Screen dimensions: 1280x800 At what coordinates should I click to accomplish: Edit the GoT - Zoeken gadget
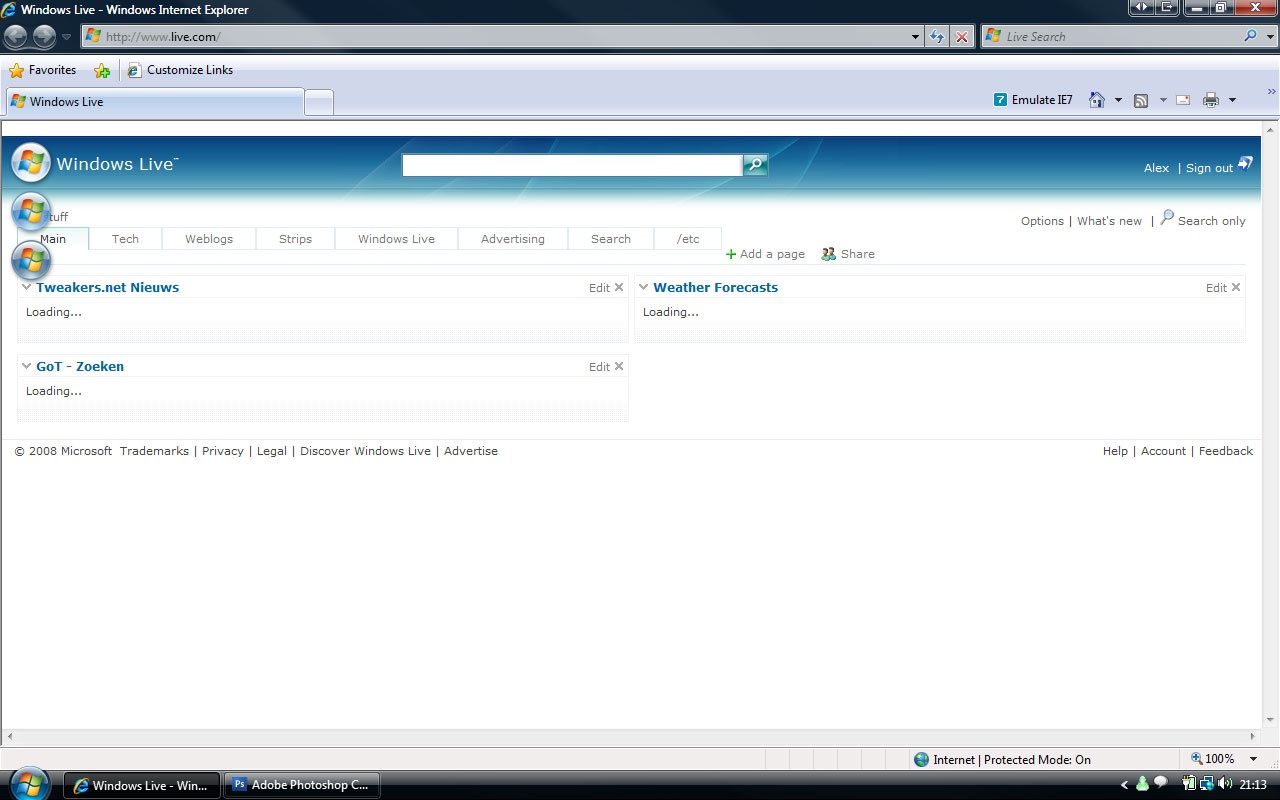tap(599, 367)
